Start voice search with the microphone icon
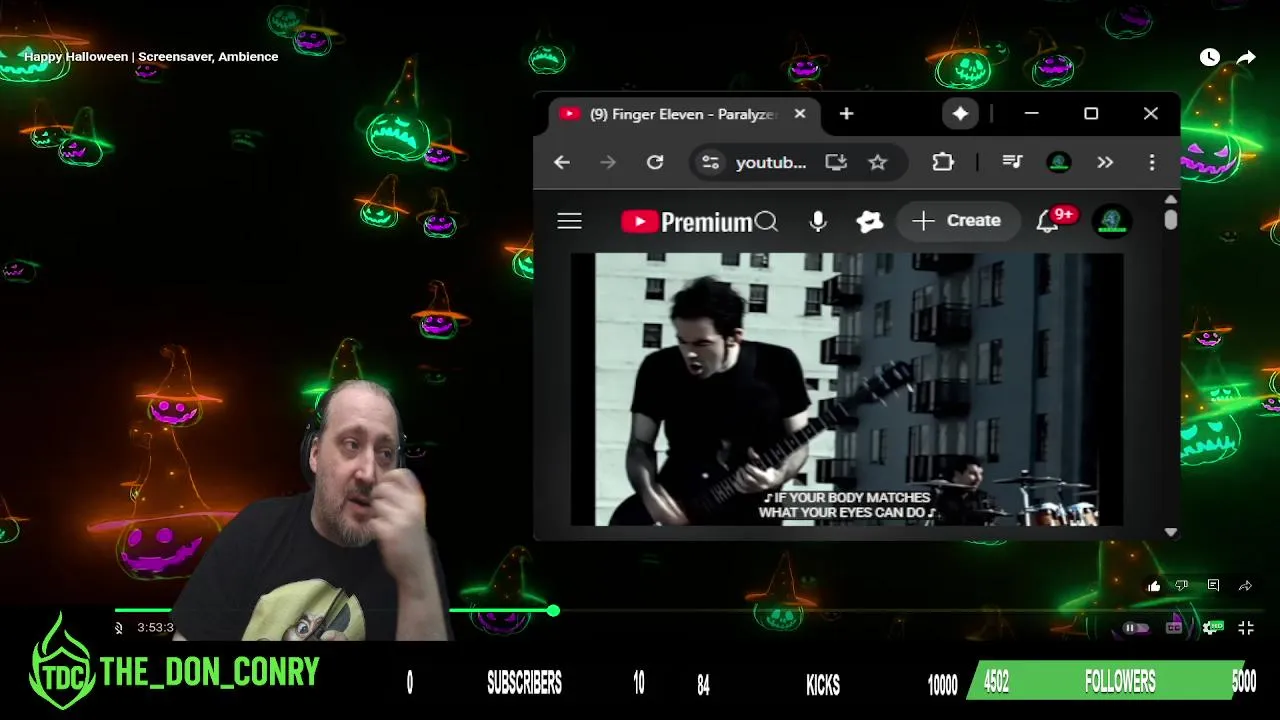Viewport: 1280px width, 720px height. pos(818,221)
